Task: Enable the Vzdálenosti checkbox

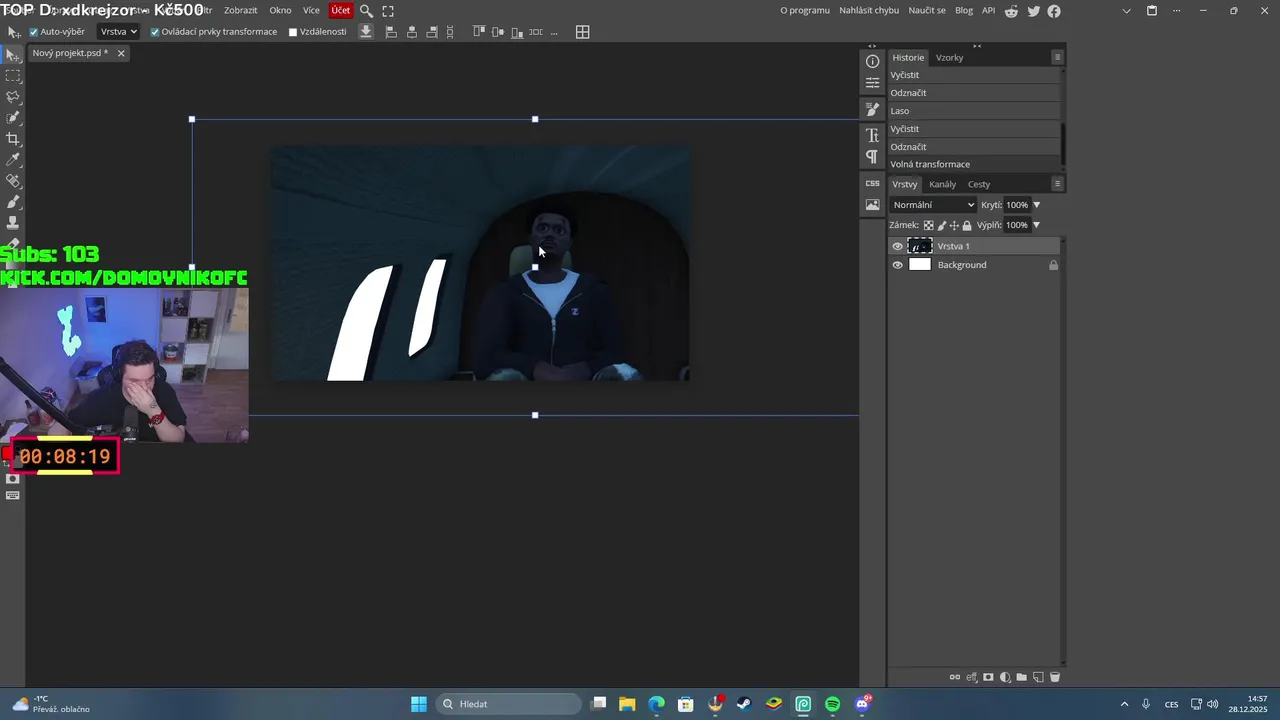Action: click(293, 32)
